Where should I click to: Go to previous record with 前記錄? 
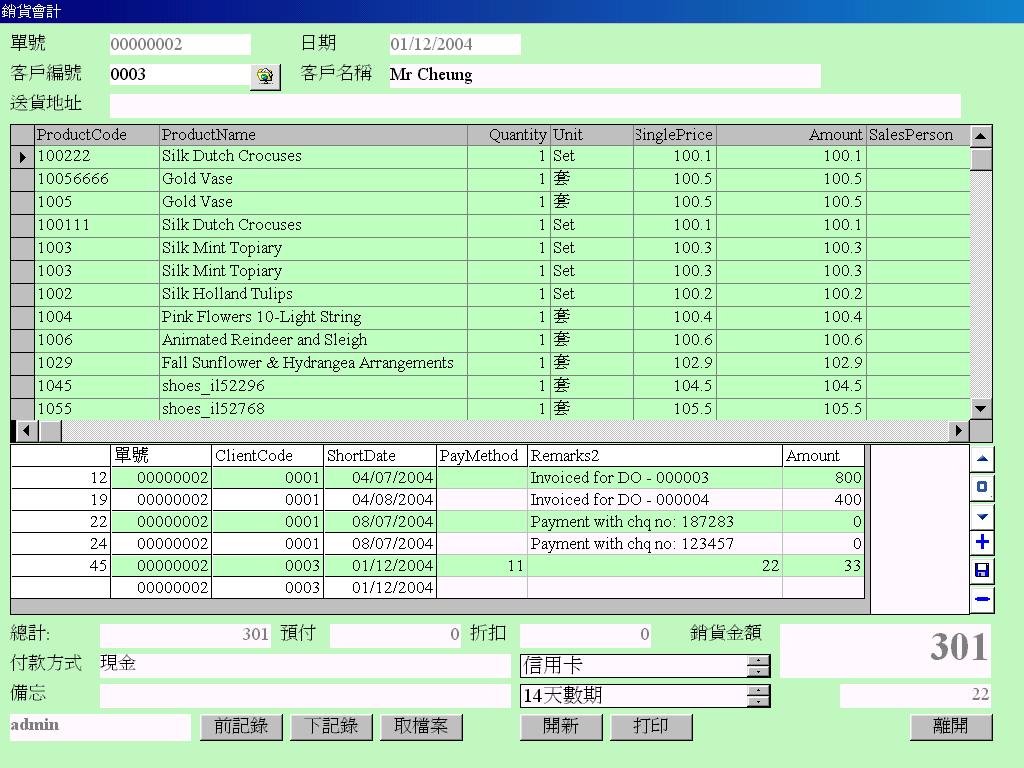(x=241, y=727)
